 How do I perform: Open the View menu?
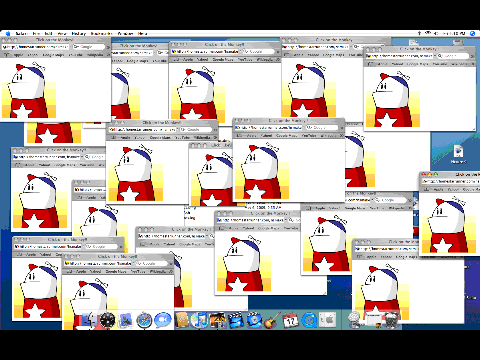tap(62, 33)
